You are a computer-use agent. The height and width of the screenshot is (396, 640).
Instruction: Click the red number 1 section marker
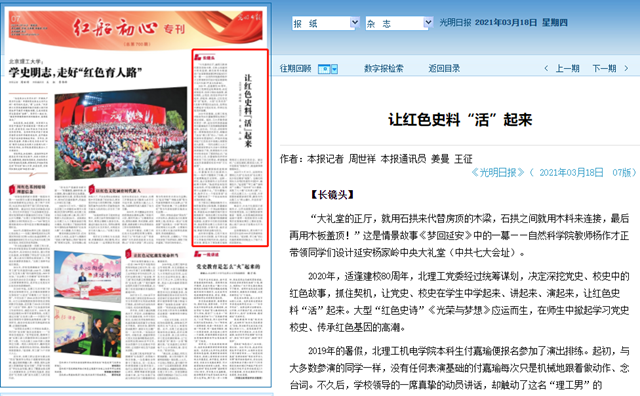coord(12,189)
